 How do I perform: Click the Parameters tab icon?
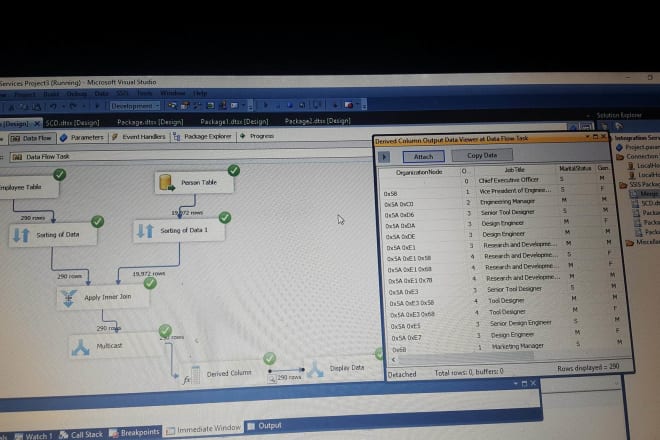[64, 138]
